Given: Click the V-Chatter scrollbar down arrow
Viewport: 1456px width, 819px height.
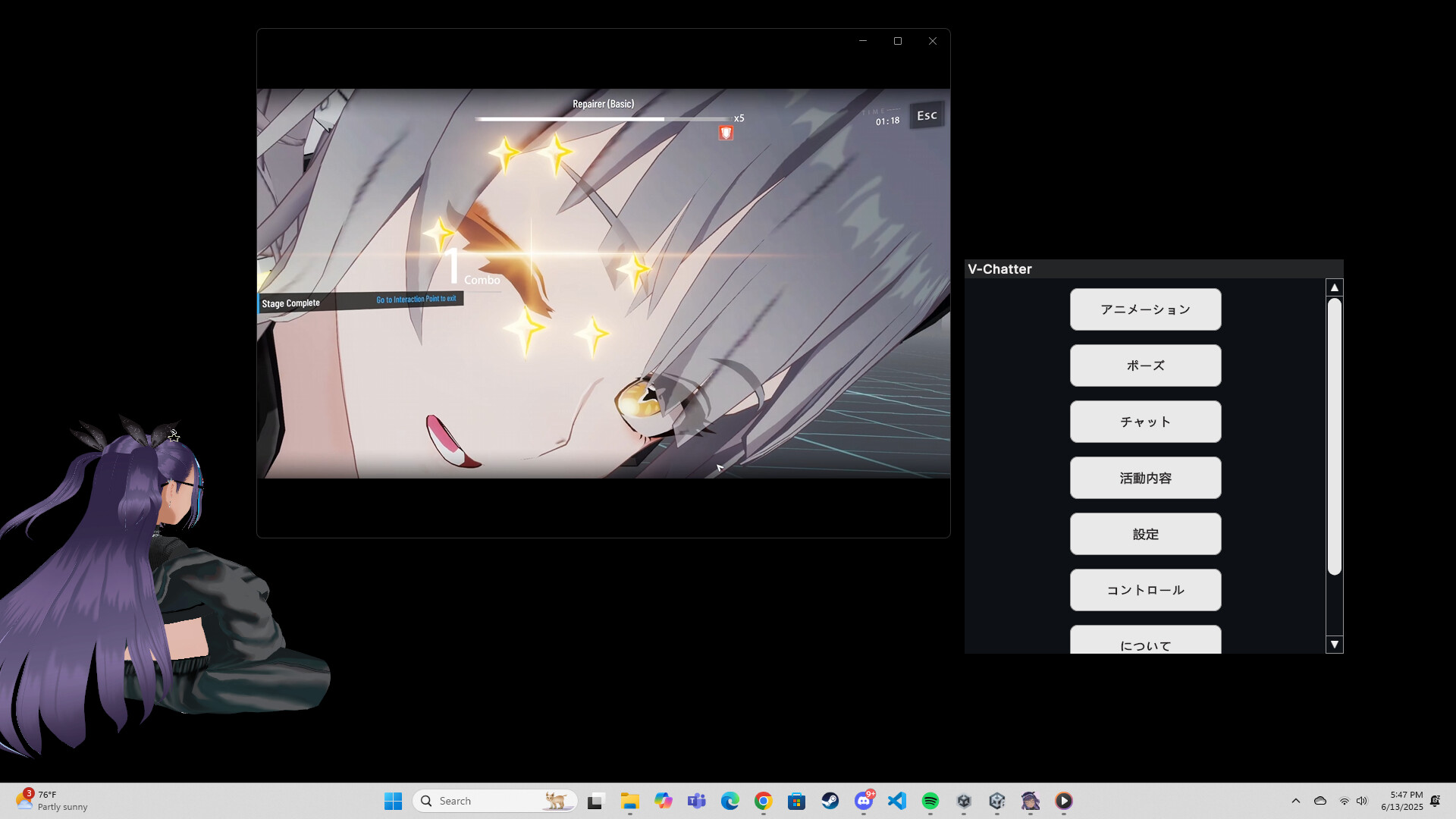Looking at the screenshot, I should pos(1333,645).
